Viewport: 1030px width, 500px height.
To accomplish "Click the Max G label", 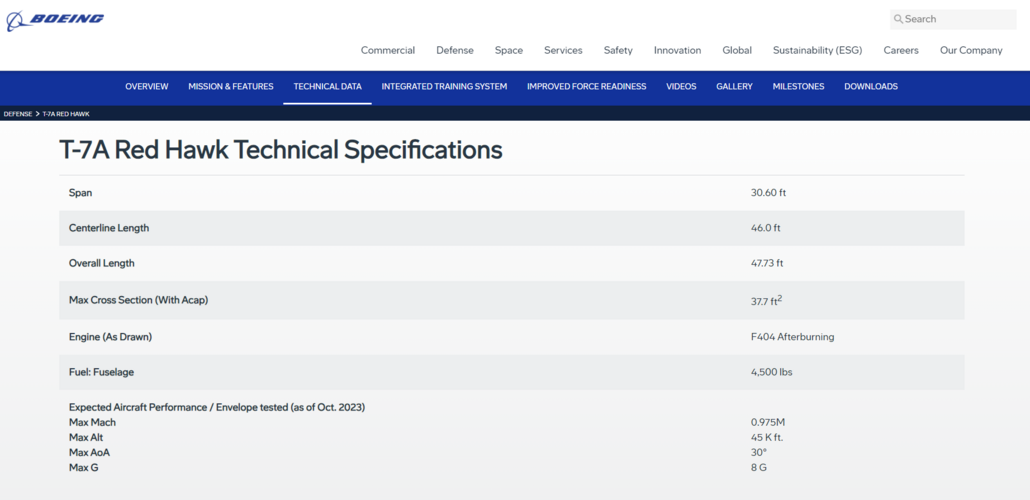I will [84, 468].
